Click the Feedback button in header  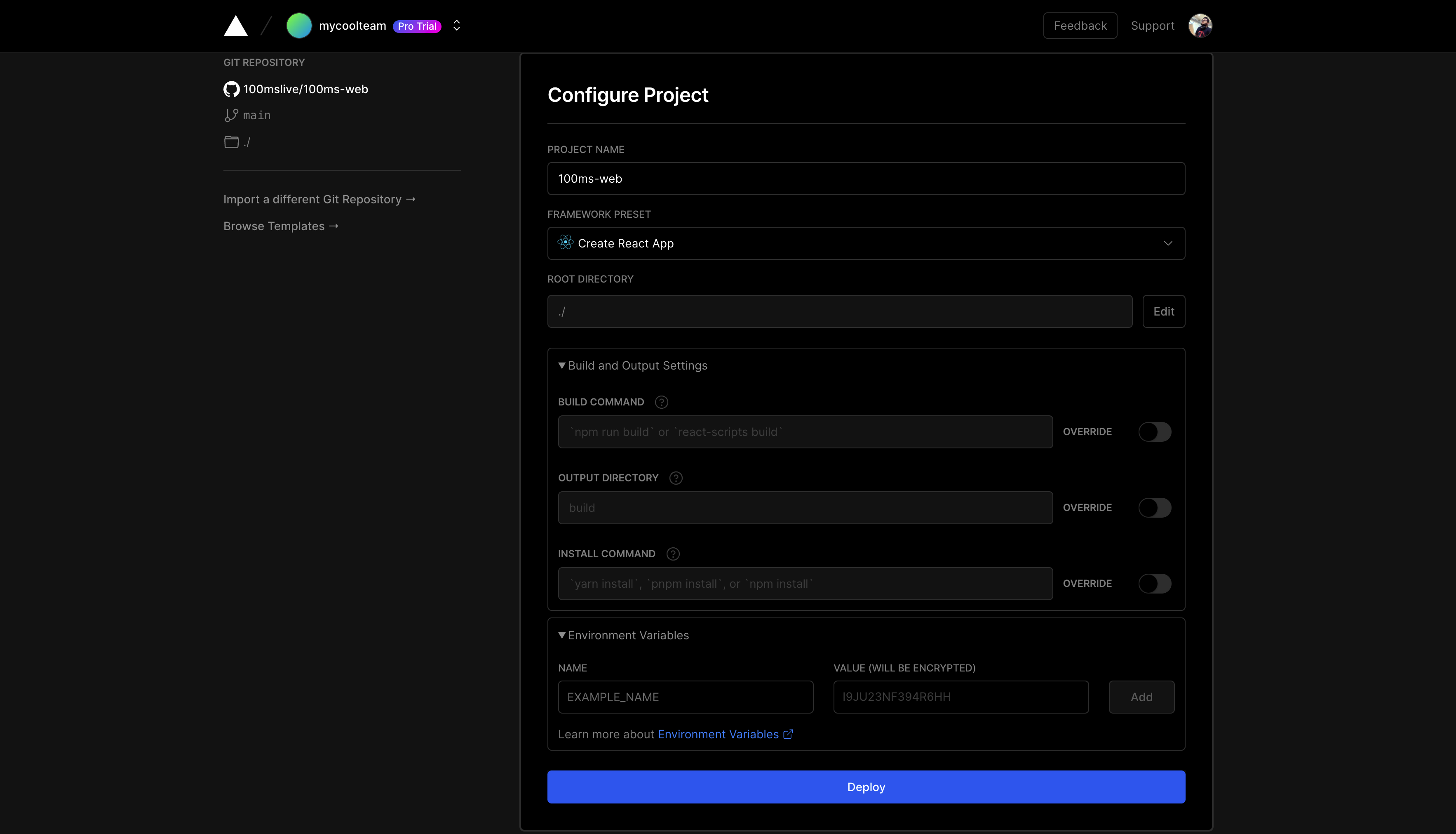[x=1079, y=26]
